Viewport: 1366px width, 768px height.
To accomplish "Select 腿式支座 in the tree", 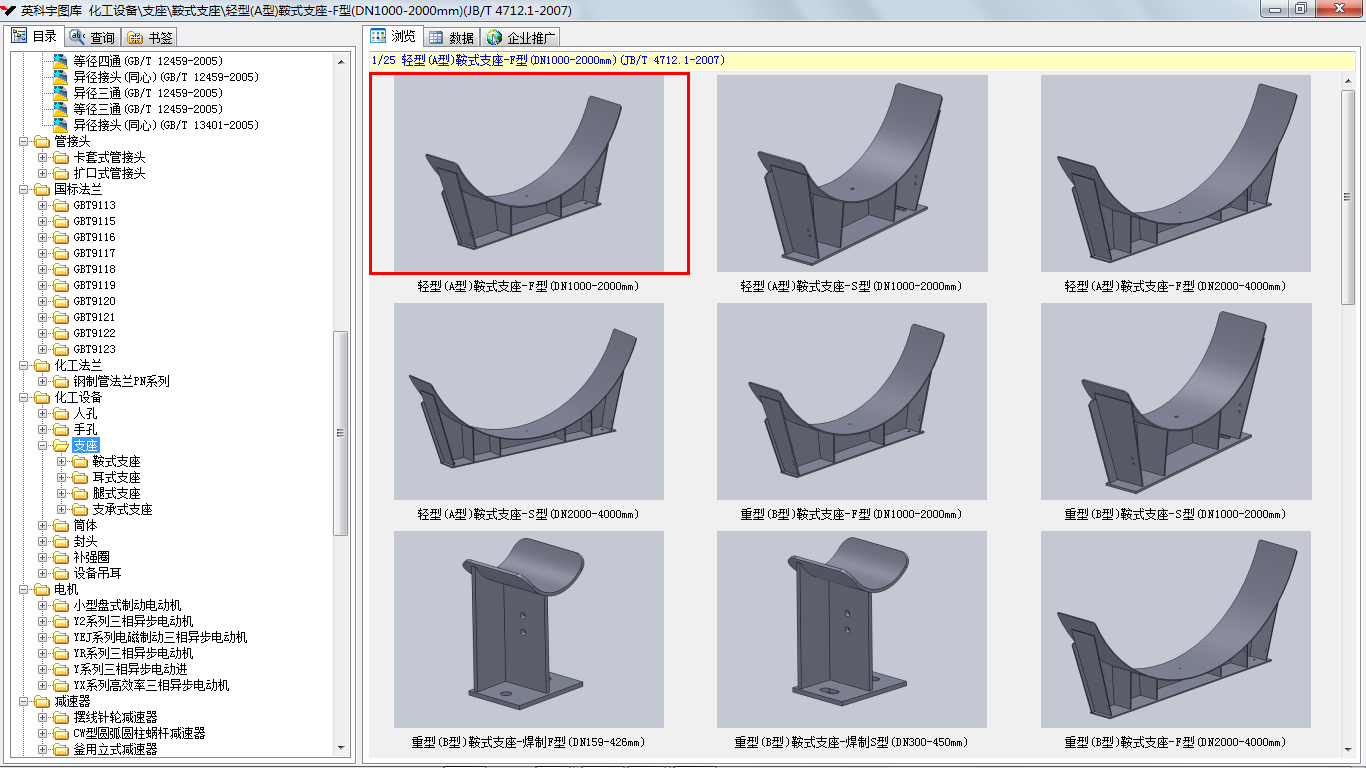I will (x=116, y=493).
